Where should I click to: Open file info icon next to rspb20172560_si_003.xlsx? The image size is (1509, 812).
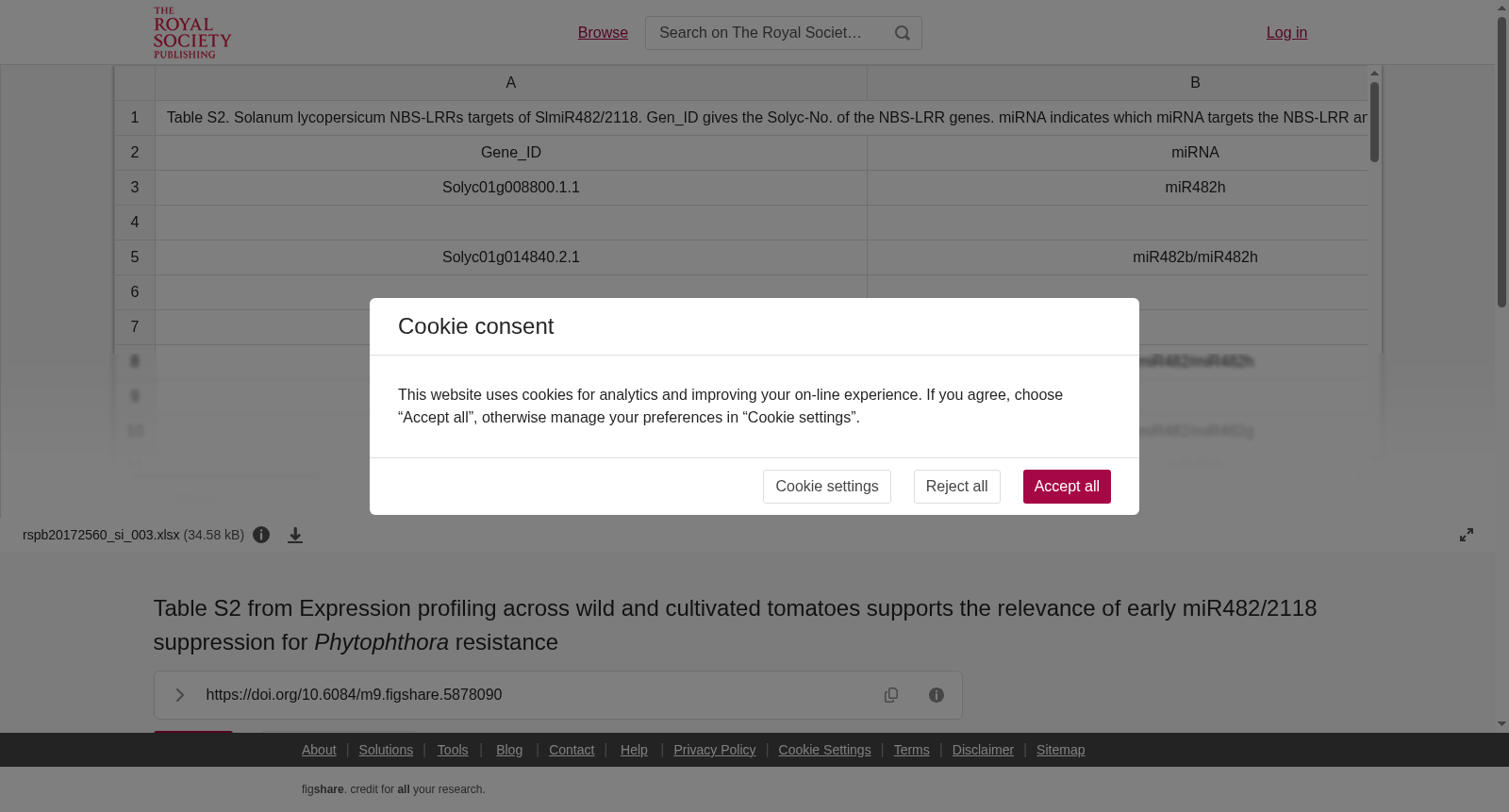(261, 535)
